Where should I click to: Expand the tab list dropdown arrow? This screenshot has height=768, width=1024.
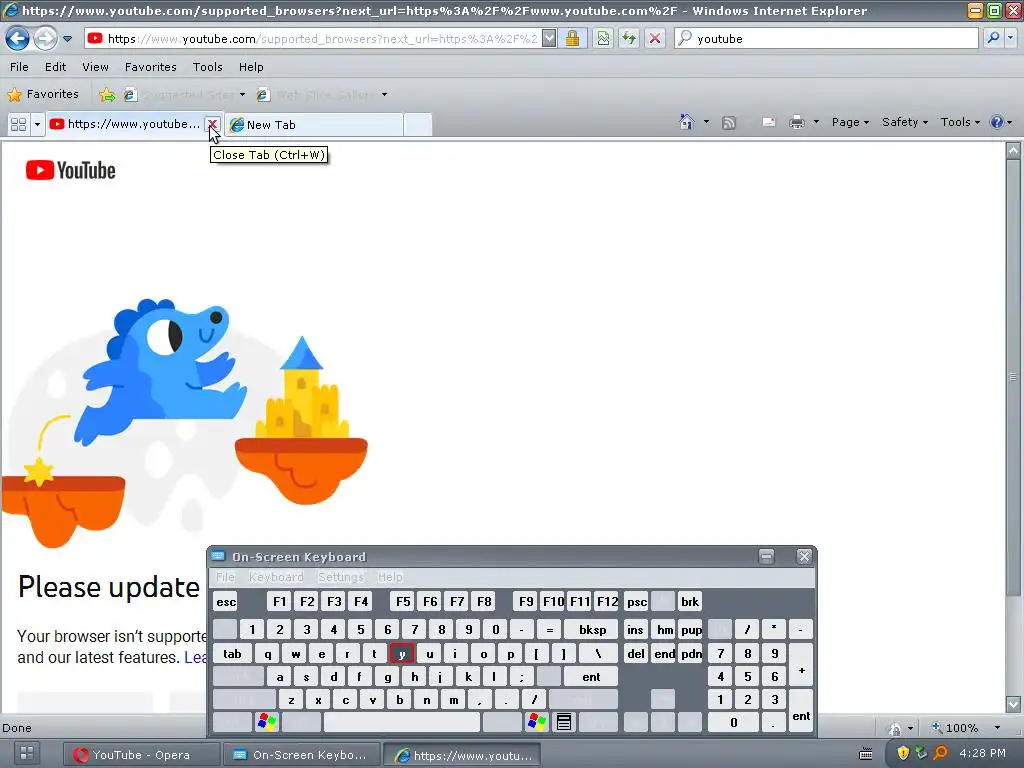(x=37, y=124)
